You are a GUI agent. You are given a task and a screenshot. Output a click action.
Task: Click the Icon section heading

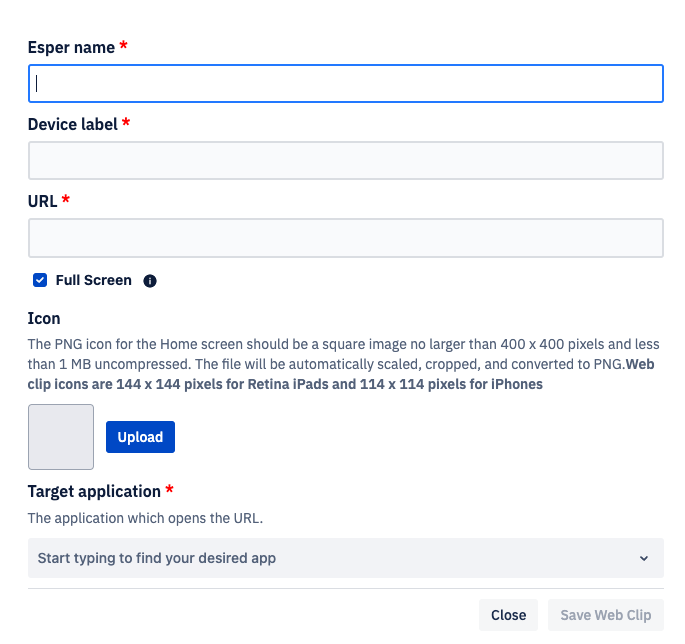coord(44,319)
